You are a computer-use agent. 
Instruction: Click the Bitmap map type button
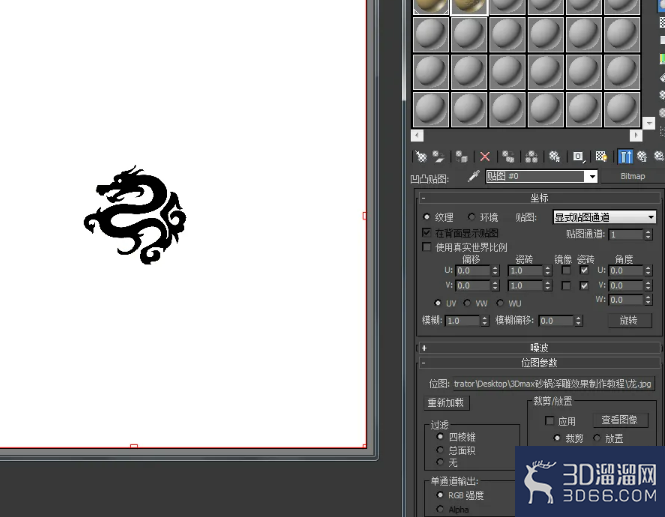(x=632, y=176)
